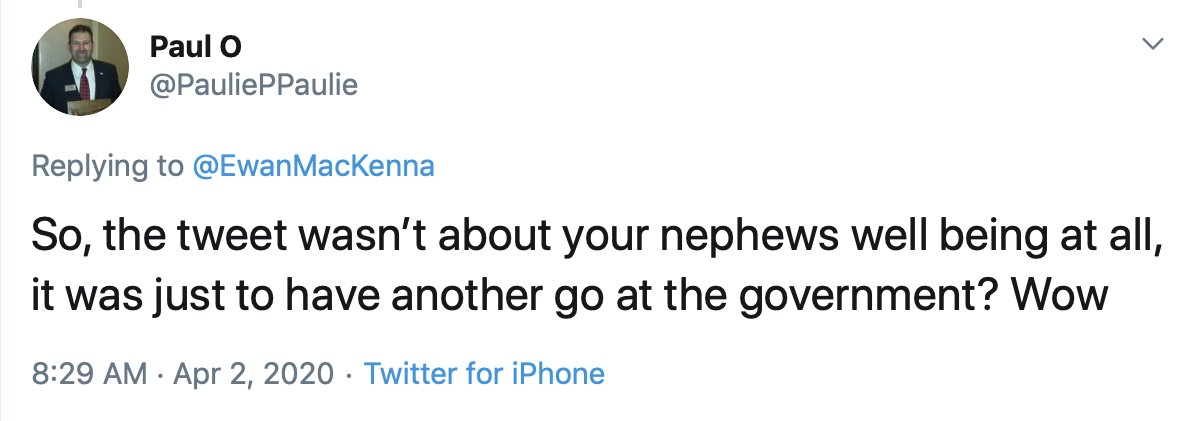The height and width of the screenshot is (421, 1187).
Task: Click the word "nephews" in the tweet
Action: 733,241
